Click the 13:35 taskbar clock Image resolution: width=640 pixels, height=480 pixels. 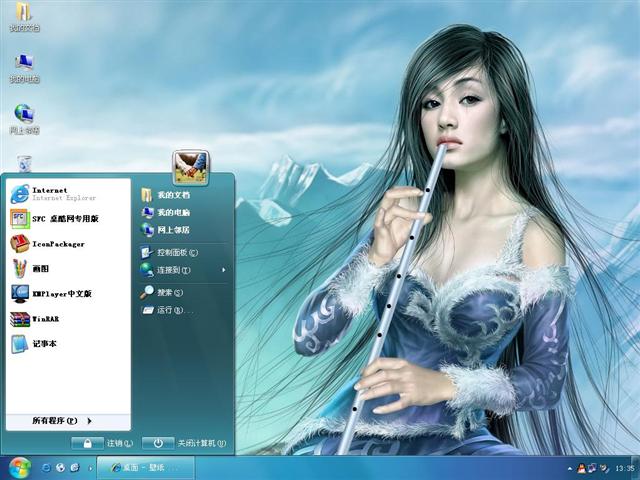coord(624,468)
